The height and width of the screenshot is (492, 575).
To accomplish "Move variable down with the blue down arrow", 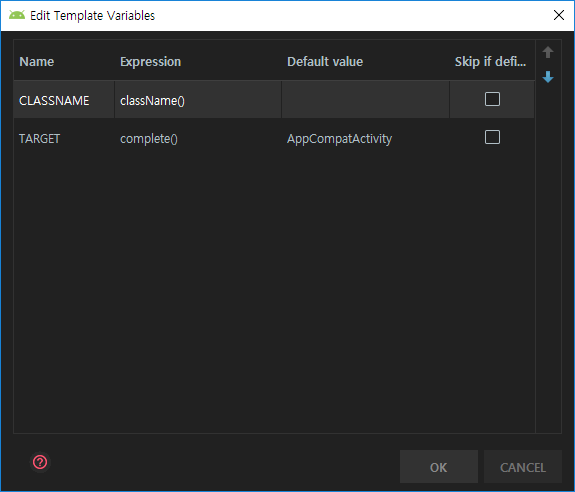I will coord(548,77).
